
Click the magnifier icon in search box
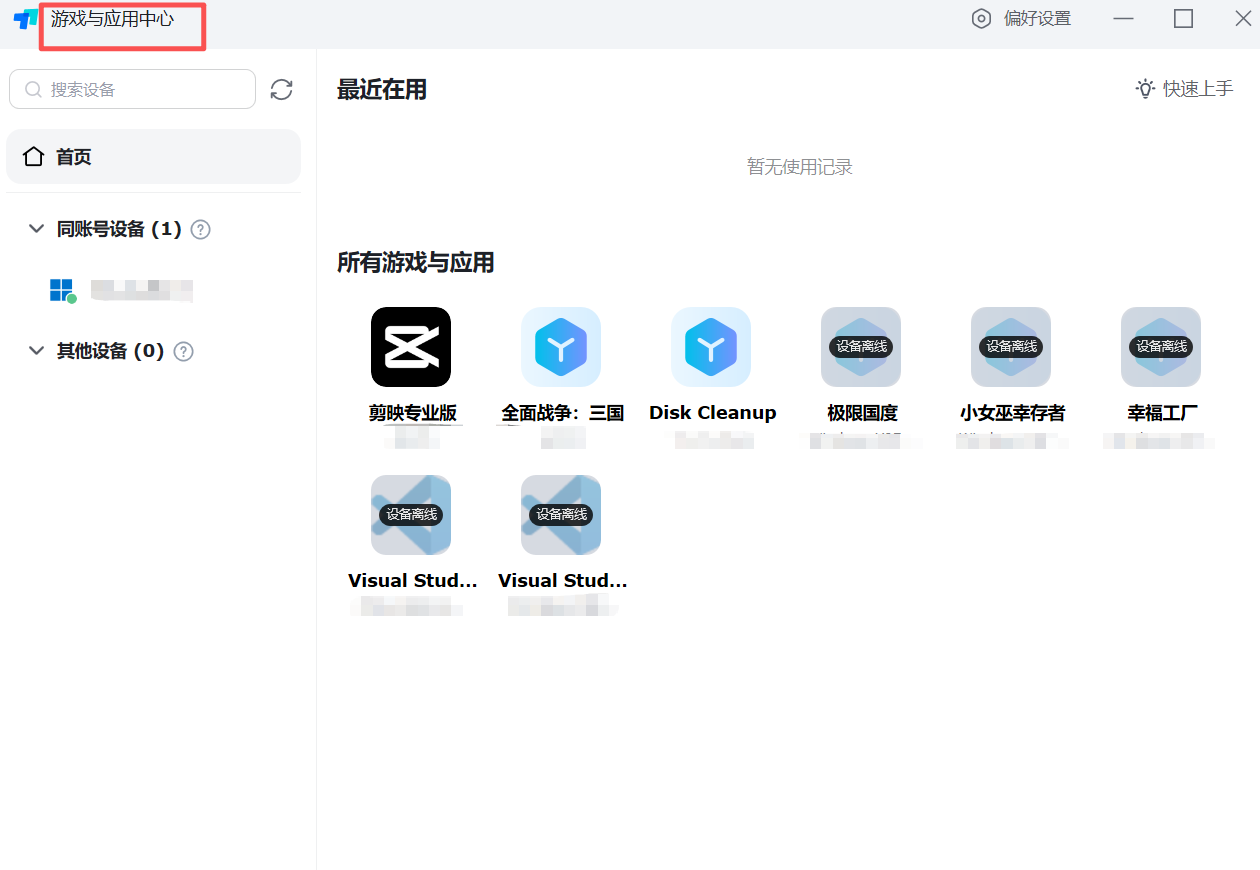(34, 90)
